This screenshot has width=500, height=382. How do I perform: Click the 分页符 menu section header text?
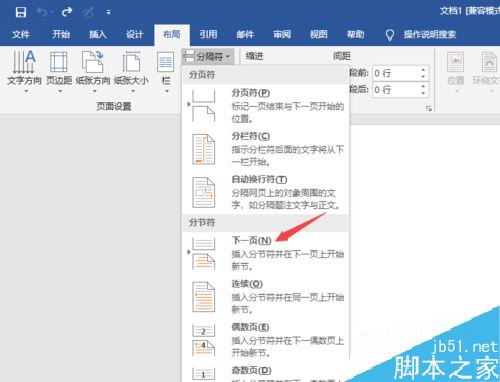point(202,75)
